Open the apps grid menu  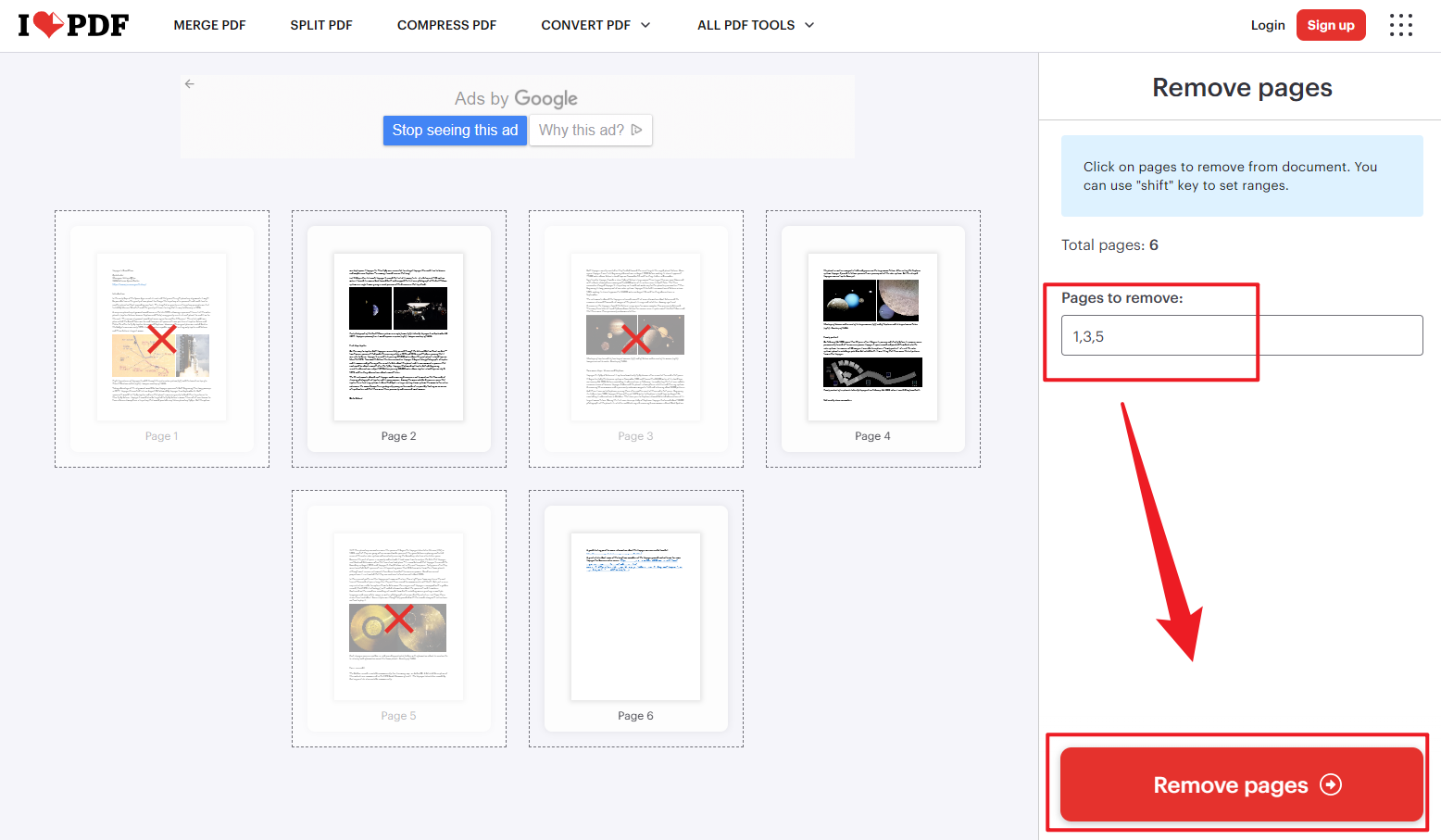point(1400,25)
